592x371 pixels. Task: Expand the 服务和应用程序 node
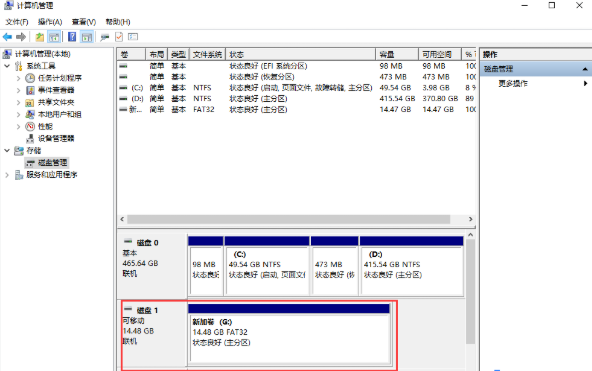[x=7, y=175]
